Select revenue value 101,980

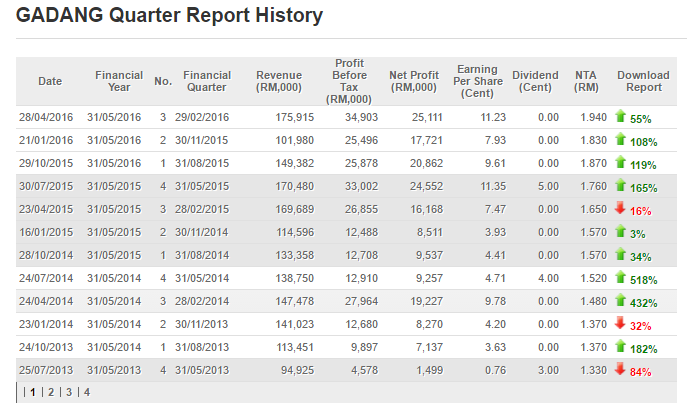(x=294, y=140)
